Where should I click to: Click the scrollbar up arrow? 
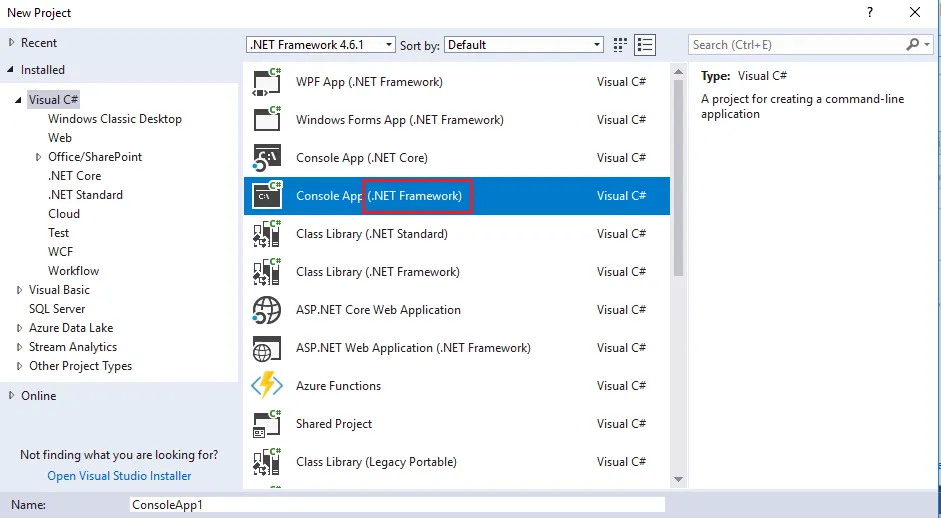point(679,72)
